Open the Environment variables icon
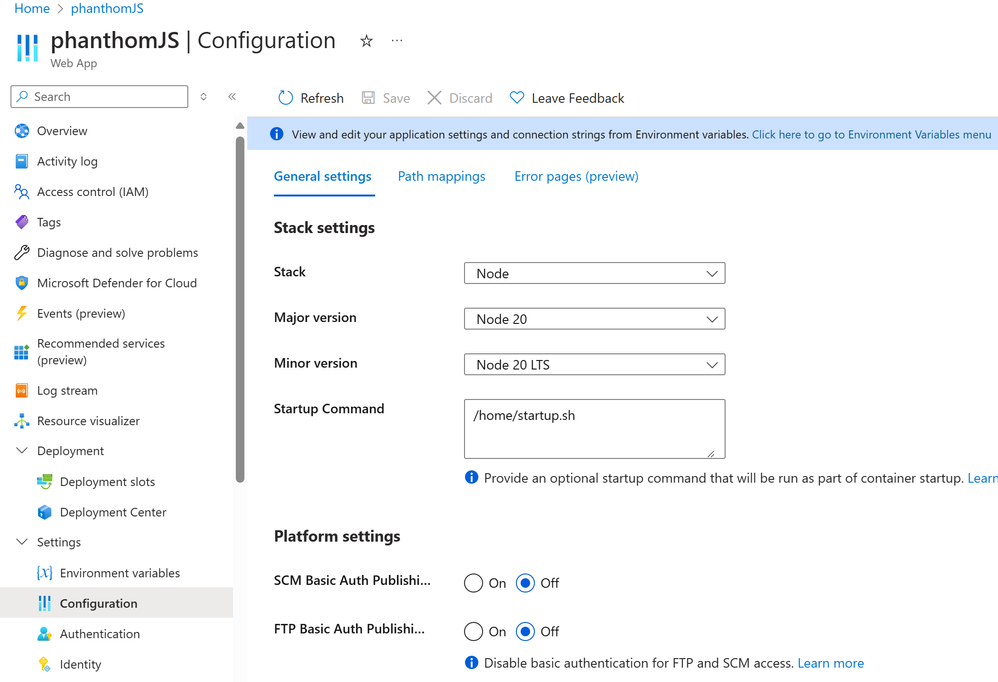 (x=45, y=573)
